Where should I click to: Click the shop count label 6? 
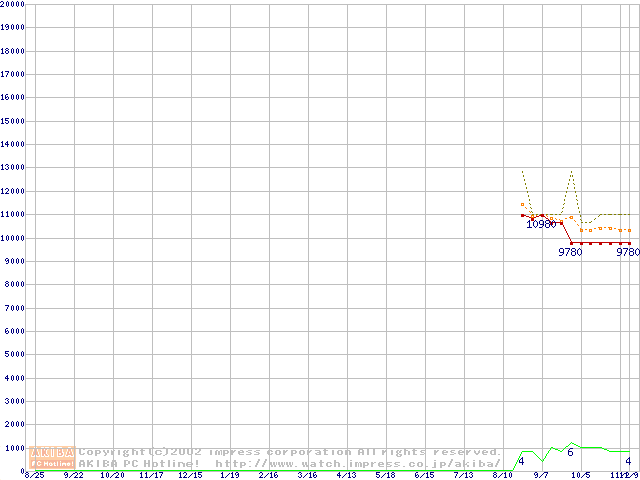[x=570, y=453]
